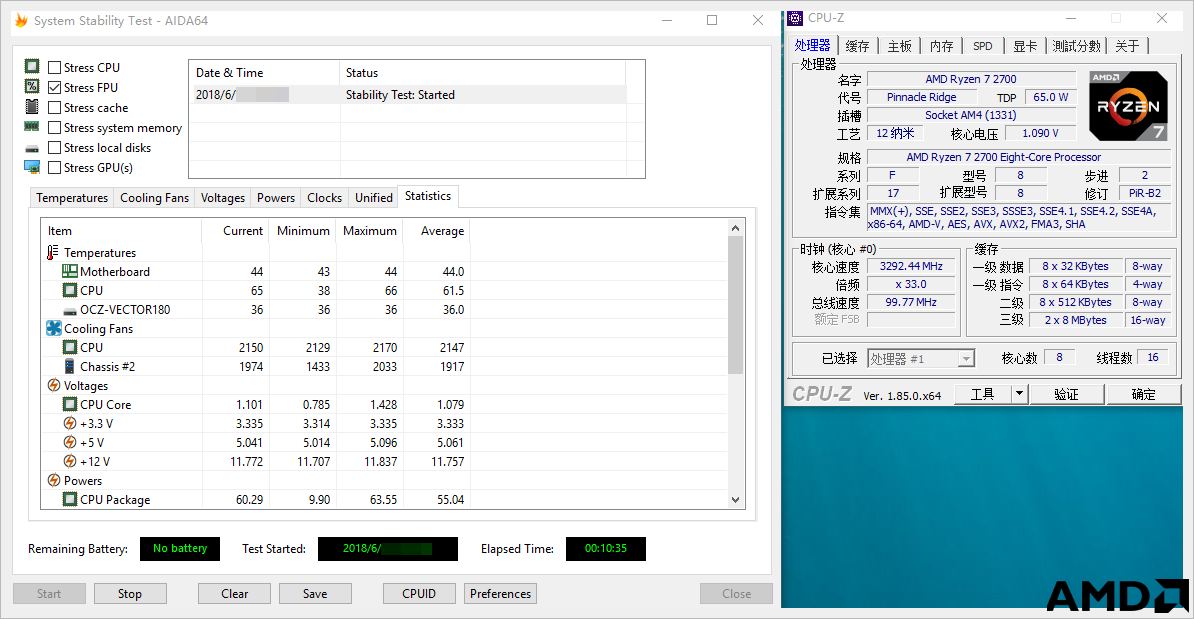
Task: Click the CPU Package row icon
Action: pyautogui.click(x=70, y=499)
